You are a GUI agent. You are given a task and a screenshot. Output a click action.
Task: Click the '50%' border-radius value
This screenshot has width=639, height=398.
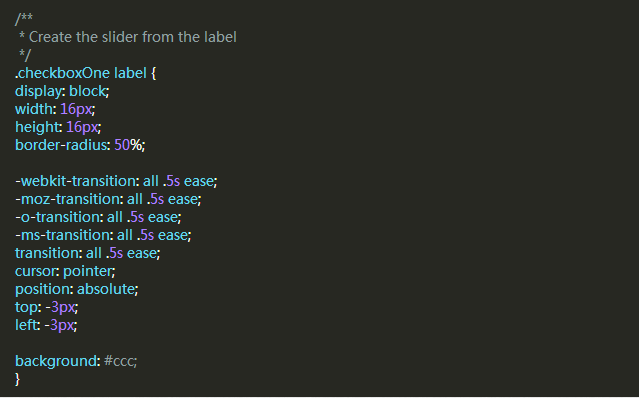[128, 145]
